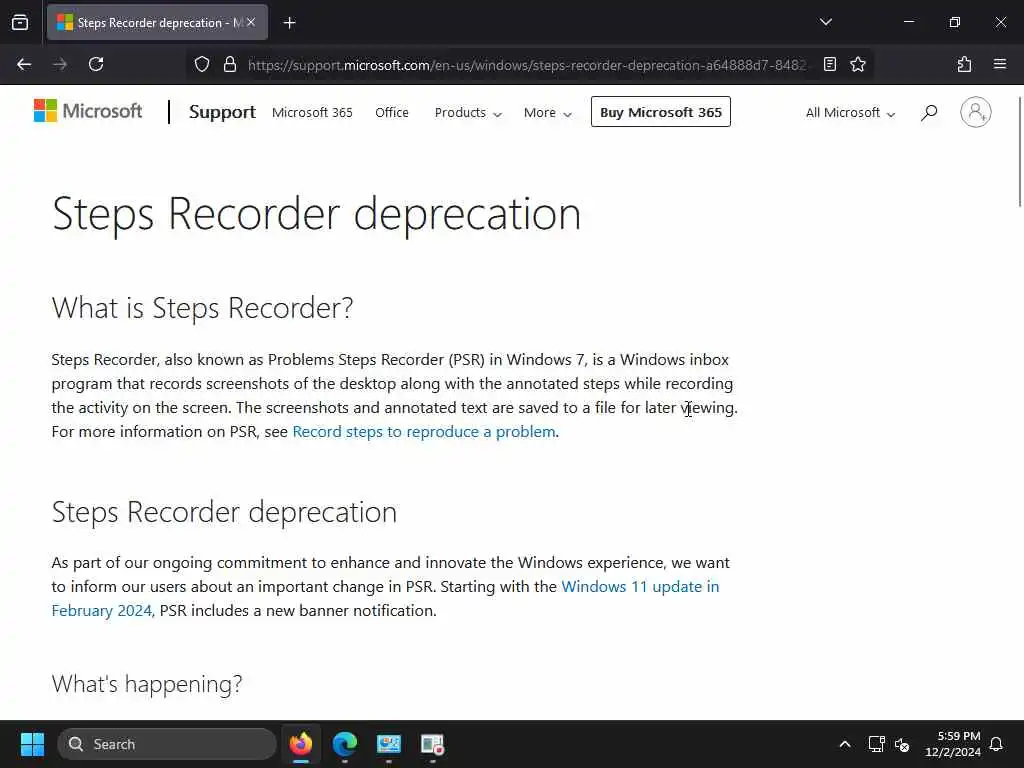Screen dimensions: 1024x768
Task: Open the notifications bell
Action: point(996,744)
